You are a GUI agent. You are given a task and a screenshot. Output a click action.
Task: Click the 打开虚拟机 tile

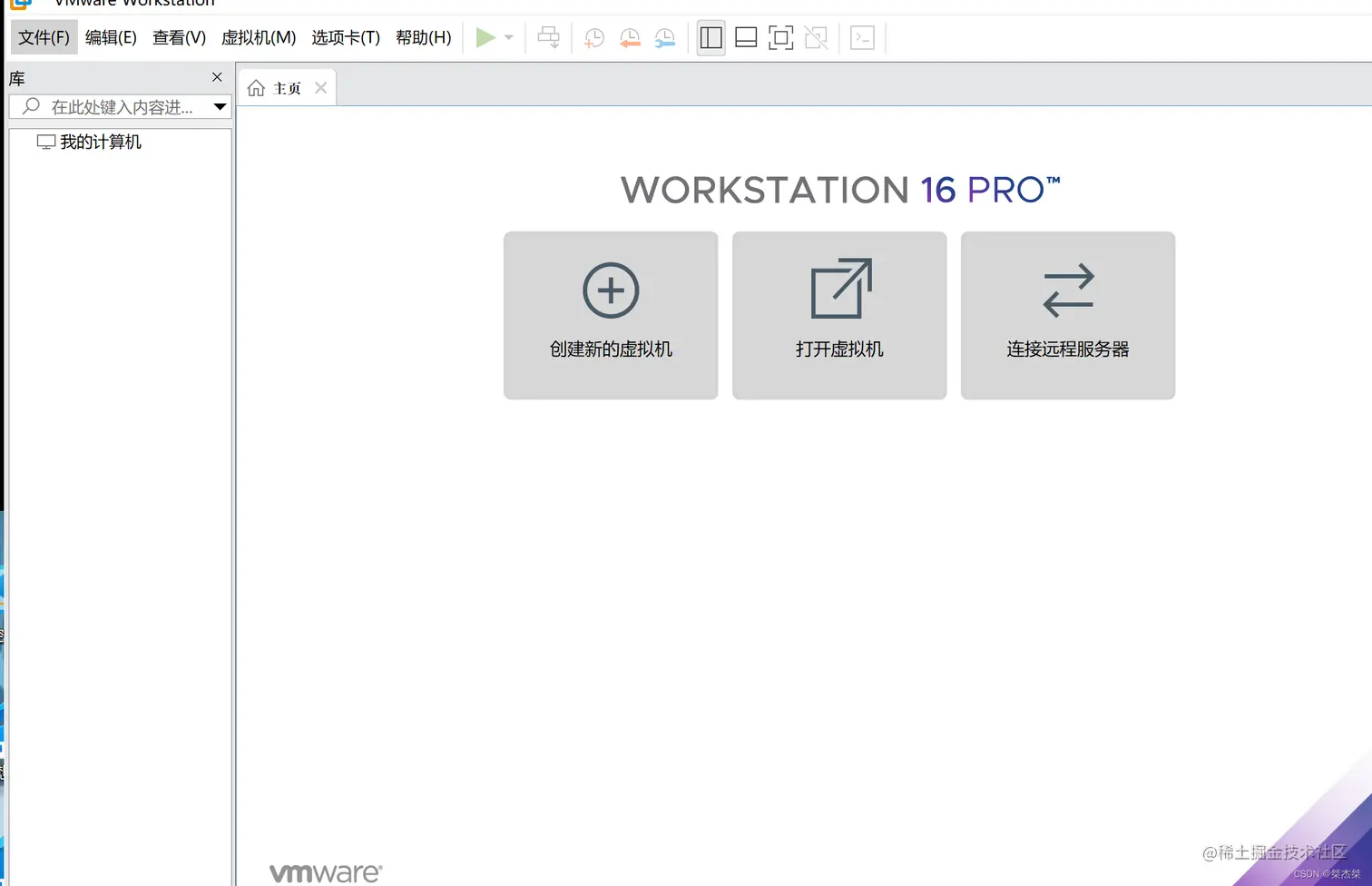839,315
